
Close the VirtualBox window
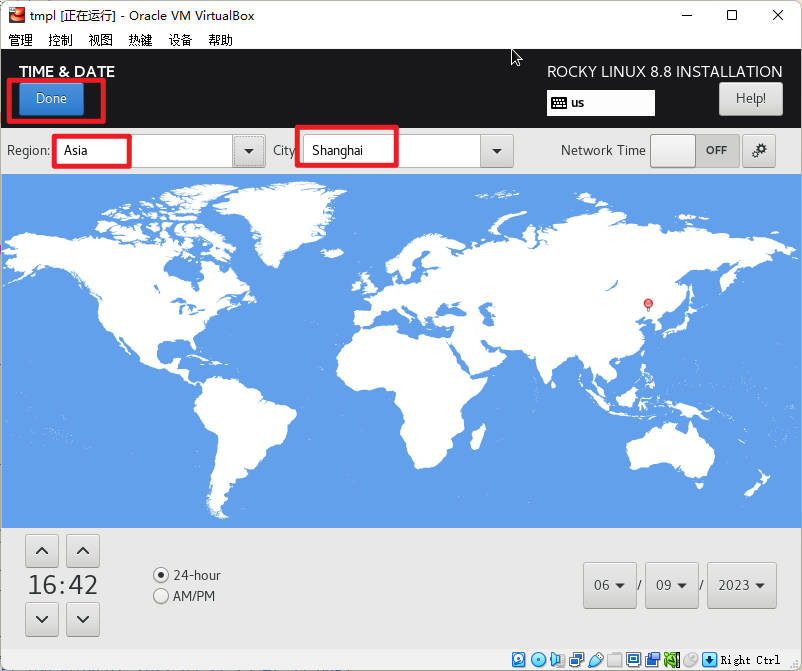pos(777,15)
